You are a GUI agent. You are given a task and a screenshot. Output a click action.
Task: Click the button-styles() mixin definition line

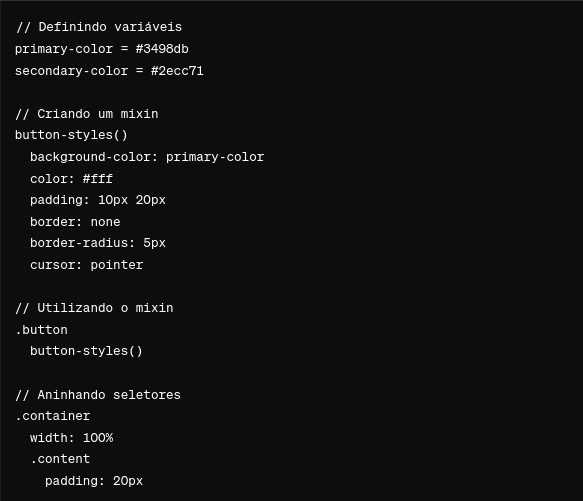[x=71, y=135]
